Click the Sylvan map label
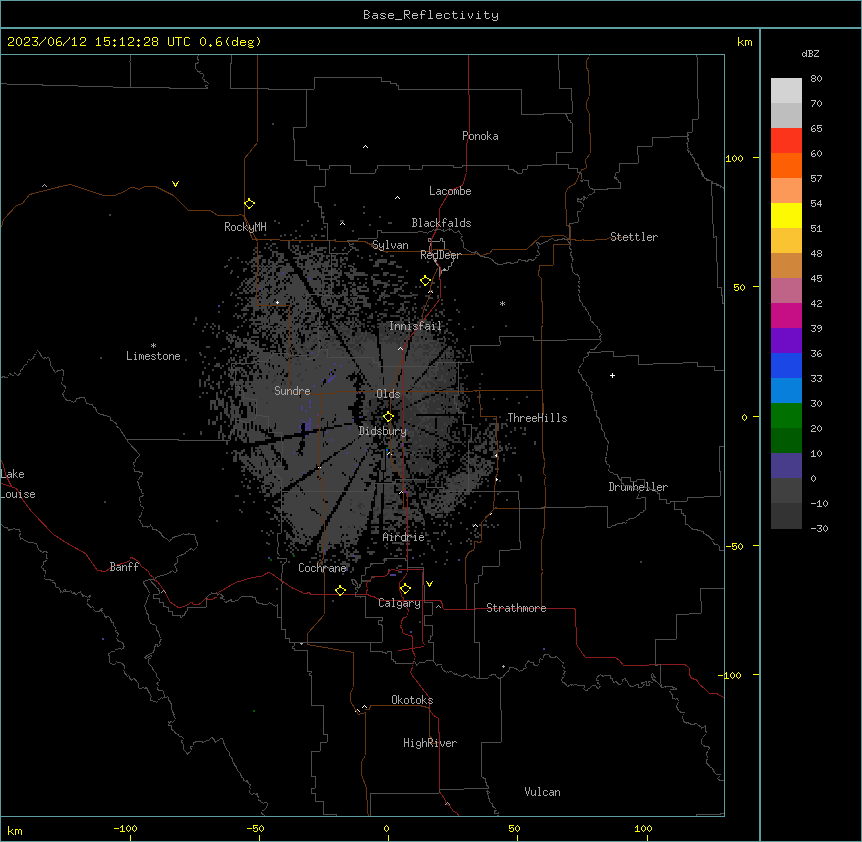 click(x=390, y=245)
